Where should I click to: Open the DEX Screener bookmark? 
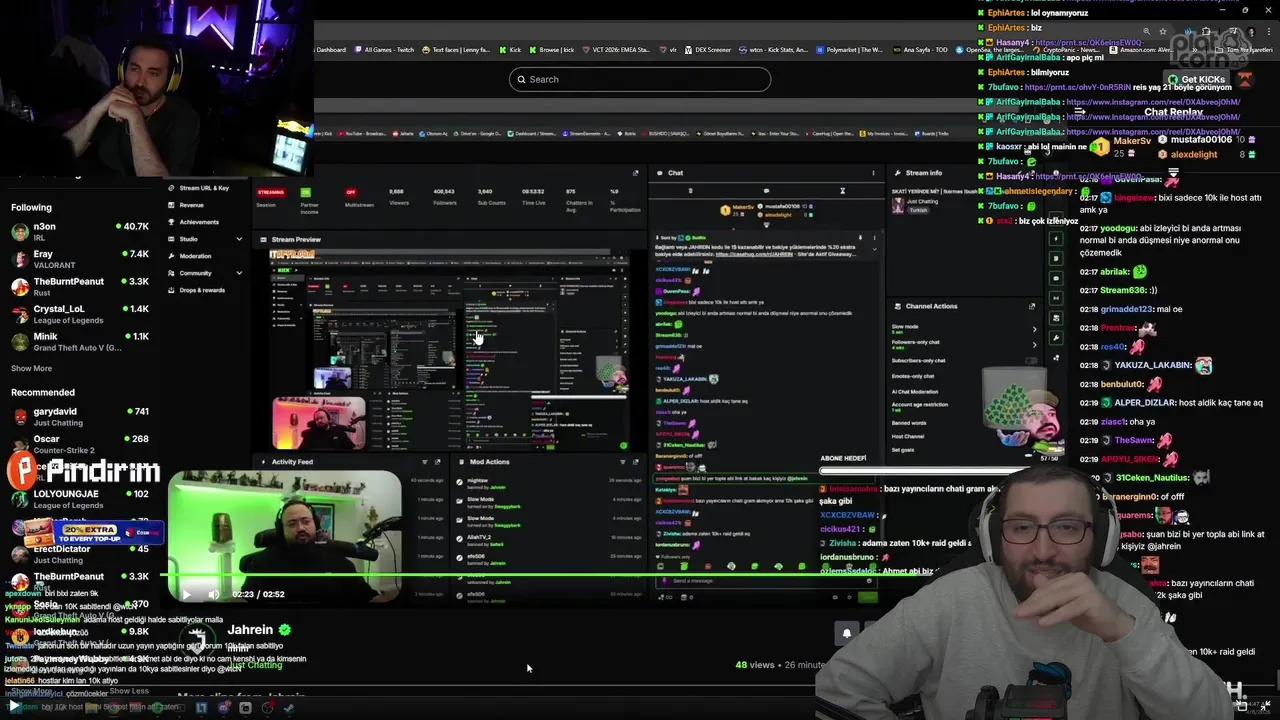click(x=707, y=49)
